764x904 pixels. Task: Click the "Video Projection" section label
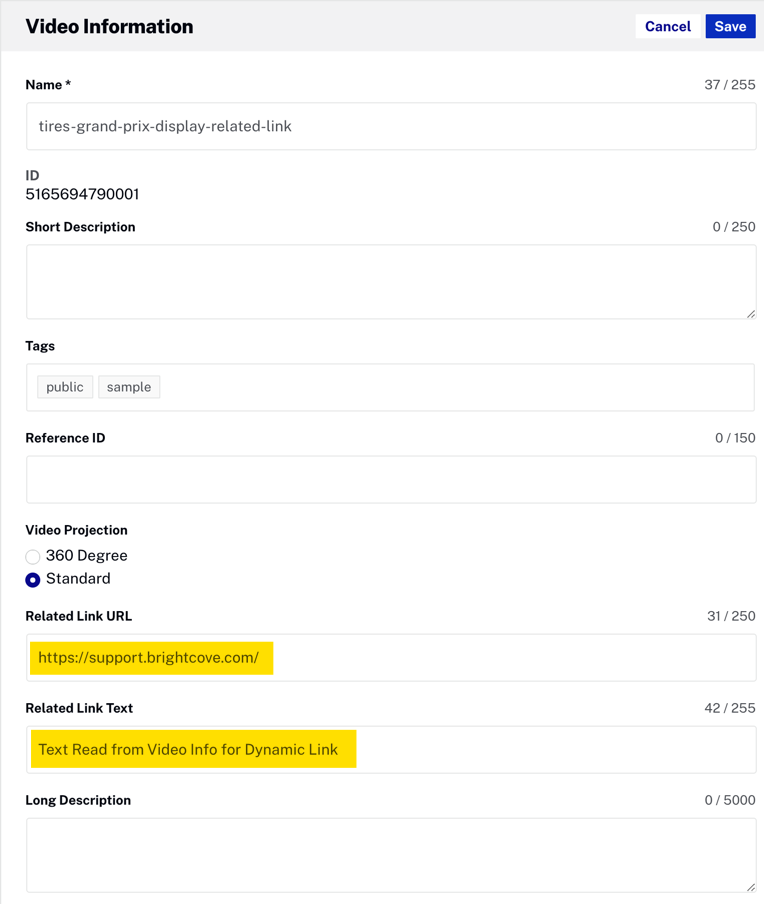pos(76,530)
